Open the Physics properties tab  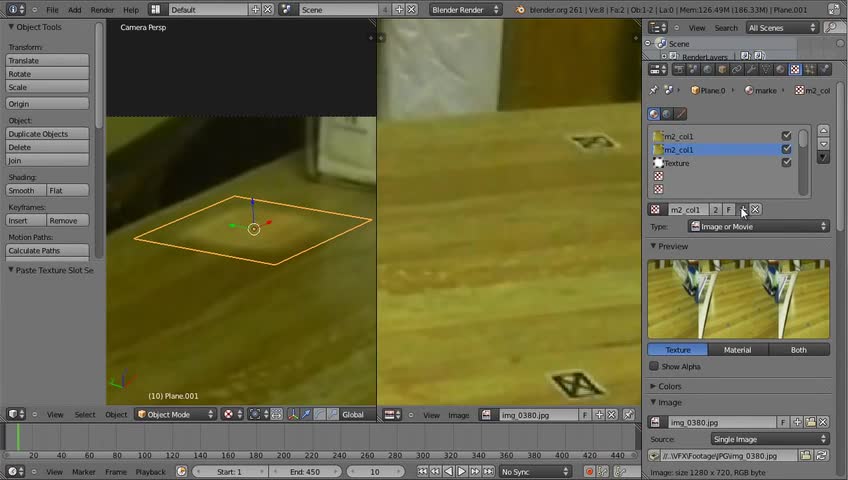(x=824, y=69)
